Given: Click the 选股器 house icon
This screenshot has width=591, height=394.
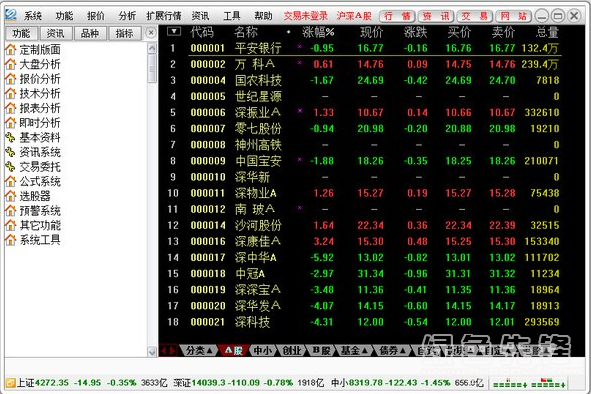Looking at the screenshot, I should click(11, 196).
